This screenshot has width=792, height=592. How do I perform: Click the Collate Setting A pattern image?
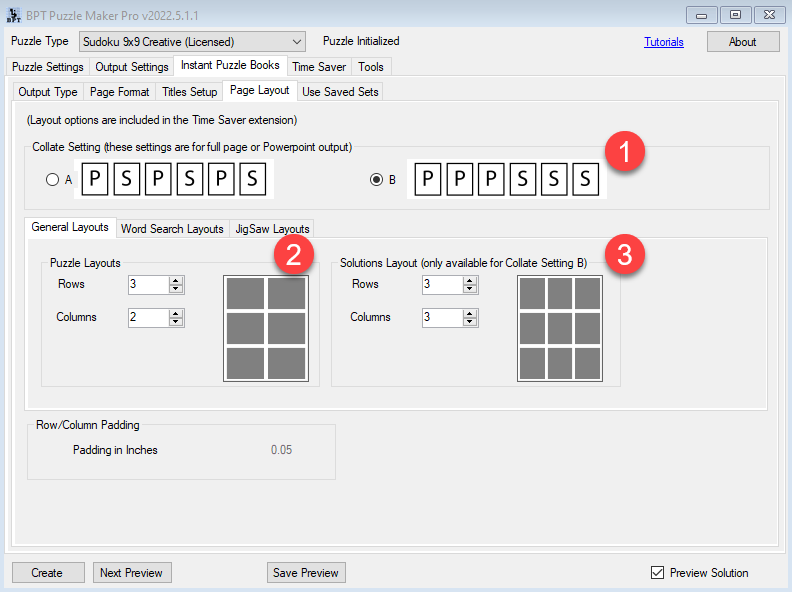point(173,180)
